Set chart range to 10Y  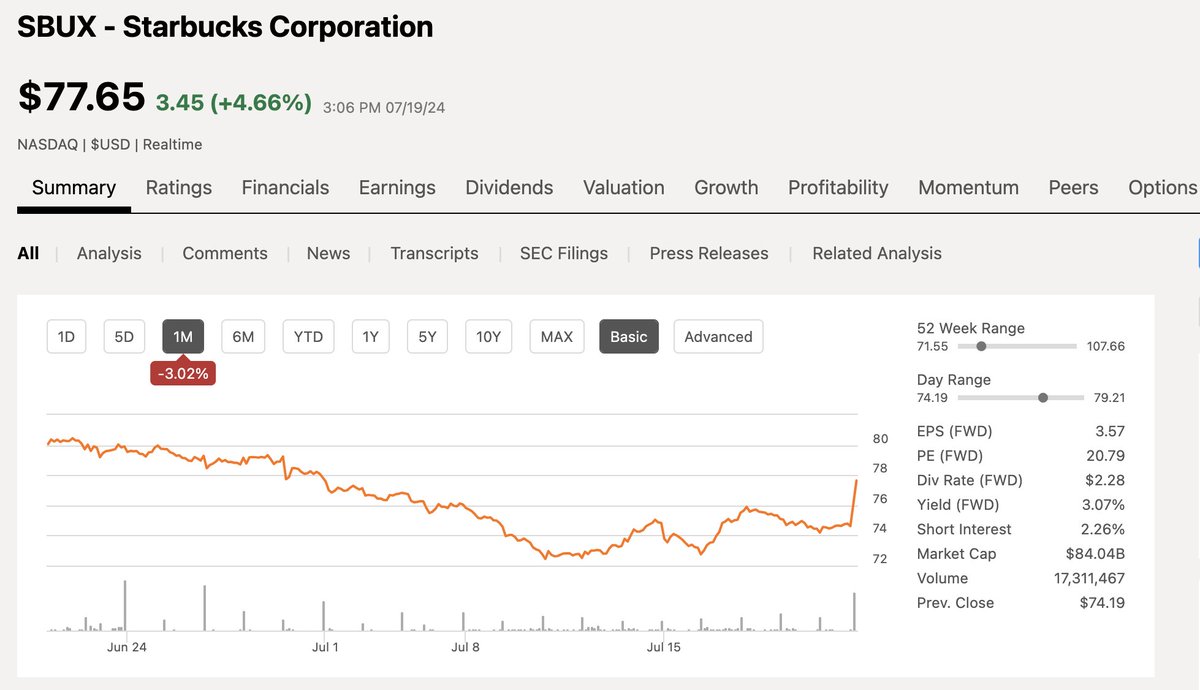(488, 337)
